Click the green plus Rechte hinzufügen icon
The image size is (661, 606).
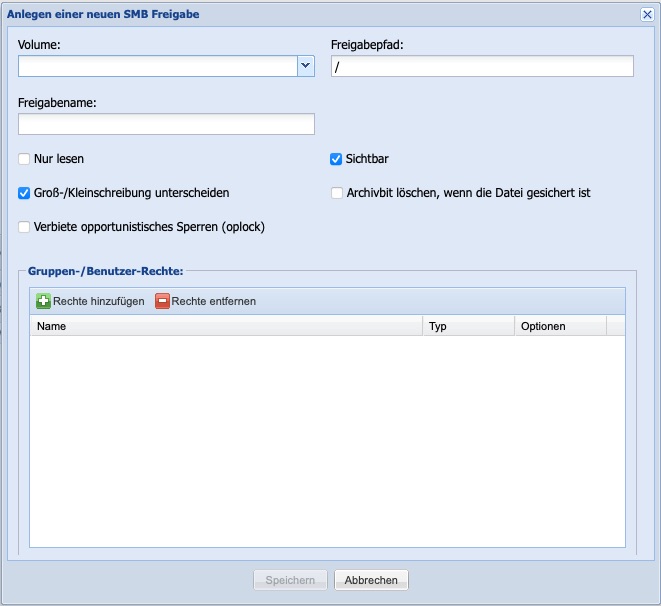44,301
